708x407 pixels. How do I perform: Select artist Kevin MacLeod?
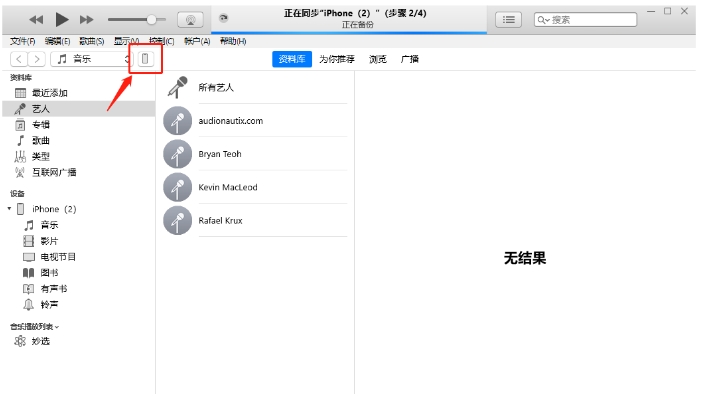(227, 187)
